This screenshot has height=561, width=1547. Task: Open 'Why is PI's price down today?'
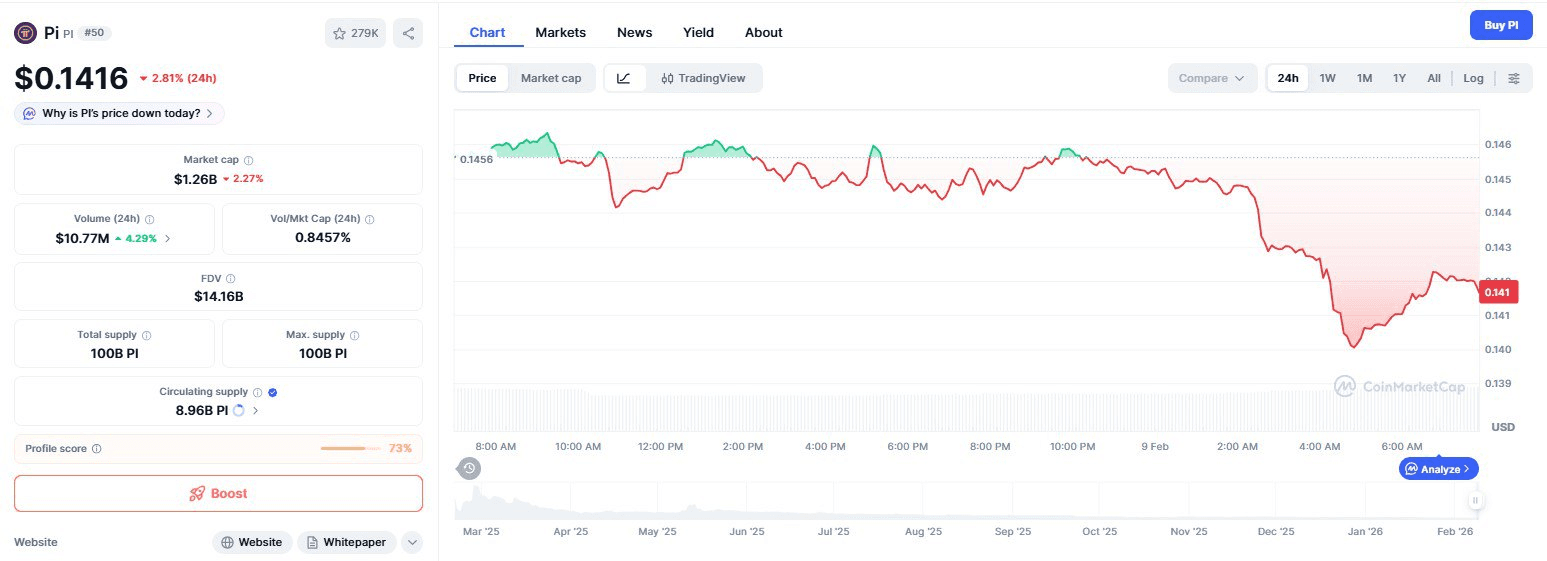pos(119,113)
